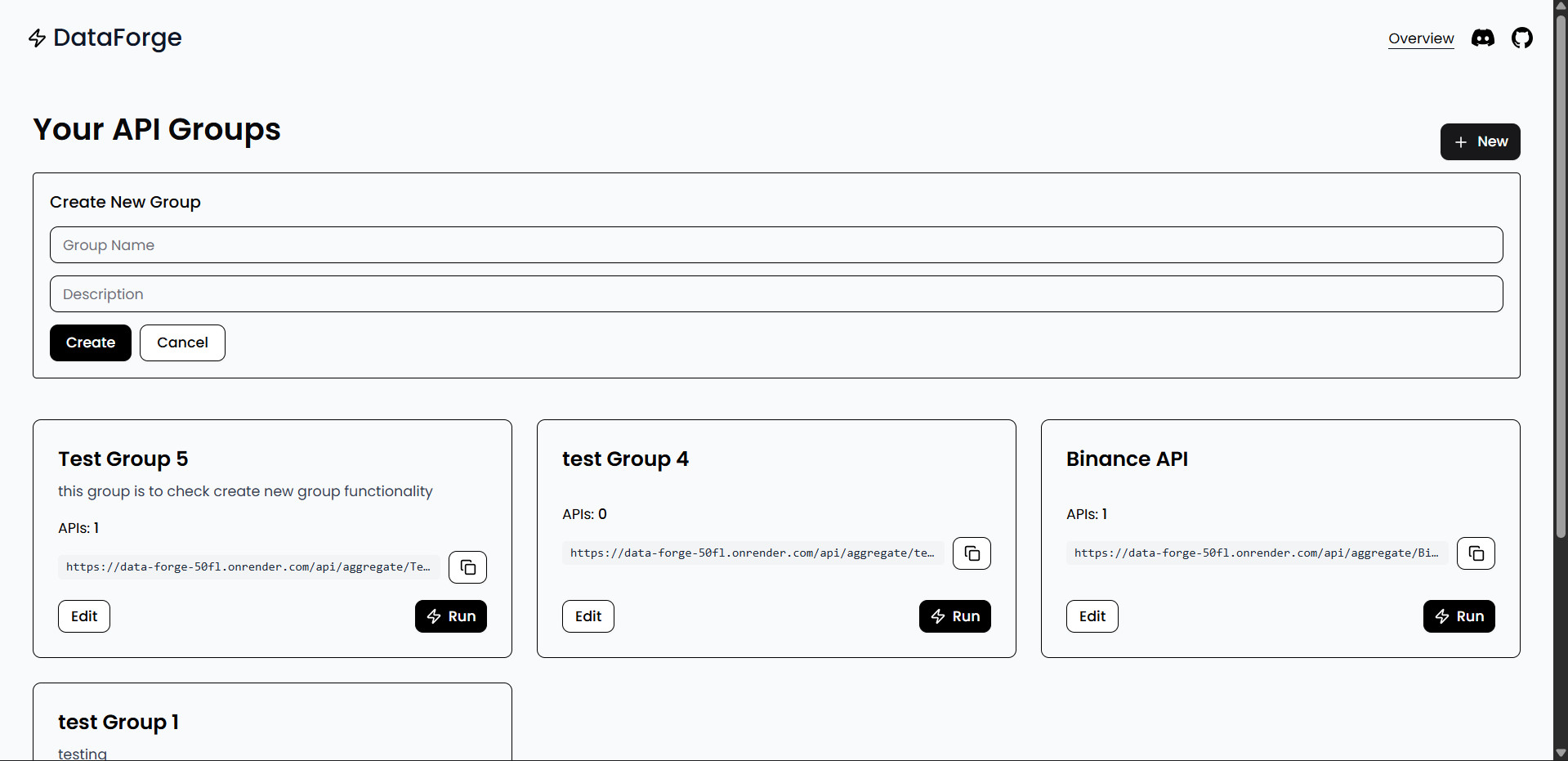Focus the Group Name field
The width and height of the screenshot is (1568, 761).
(776, 245)
